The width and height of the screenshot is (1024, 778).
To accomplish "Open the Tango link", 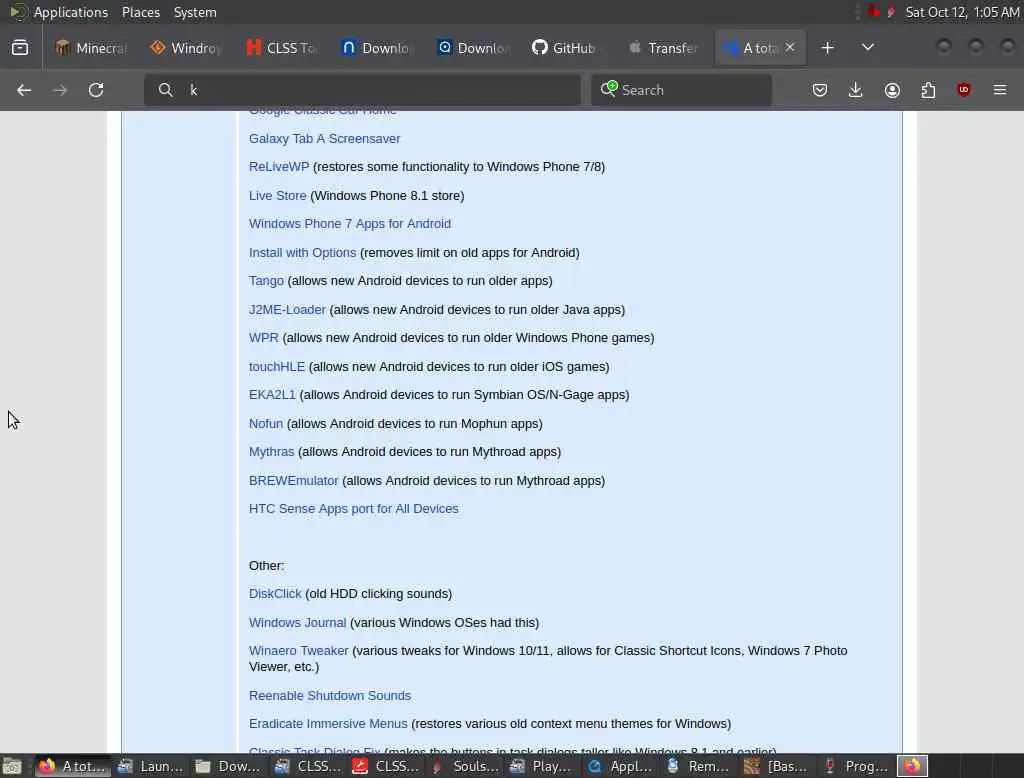I will pos(266,281).
